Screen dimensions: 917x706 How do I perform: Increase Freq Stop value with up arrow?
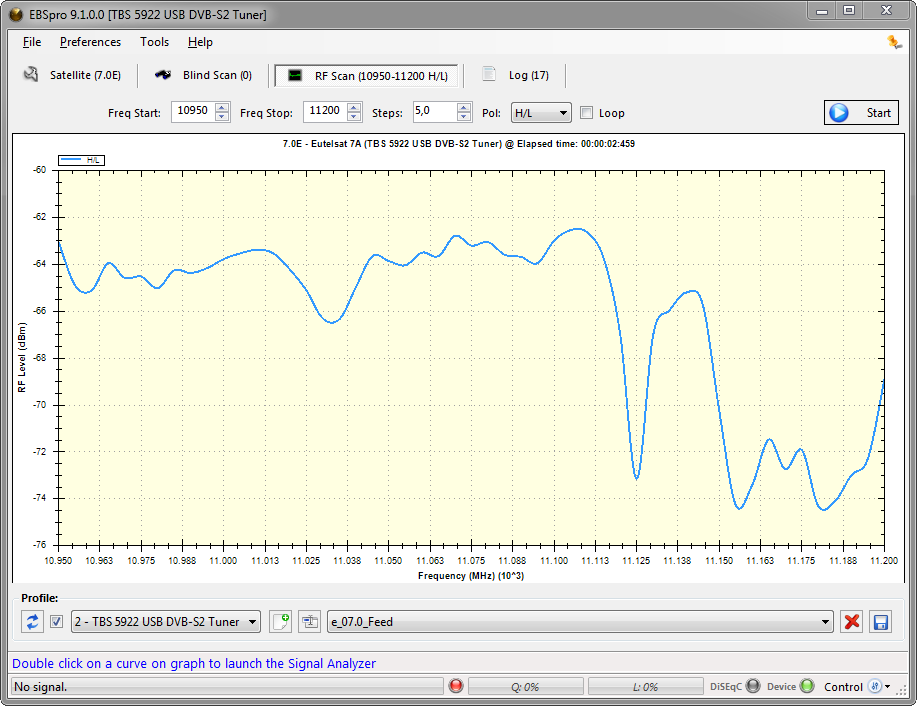click(354, 107)
